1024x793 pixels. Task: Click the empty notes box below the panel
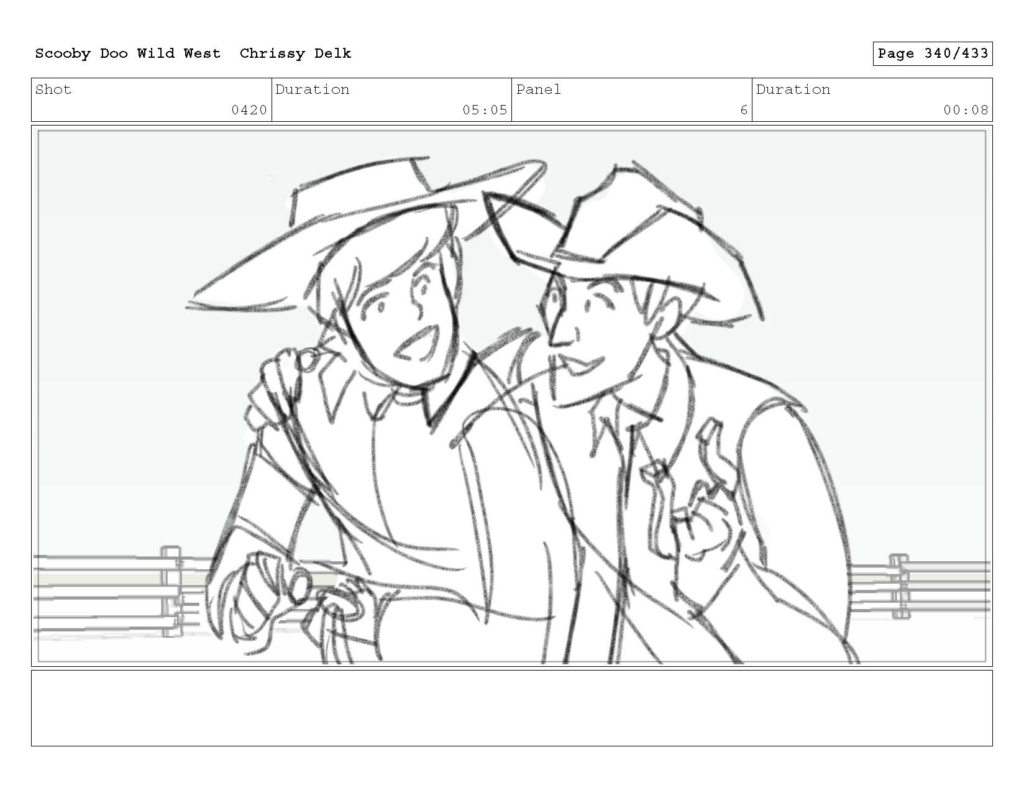[x=512, y=708]
